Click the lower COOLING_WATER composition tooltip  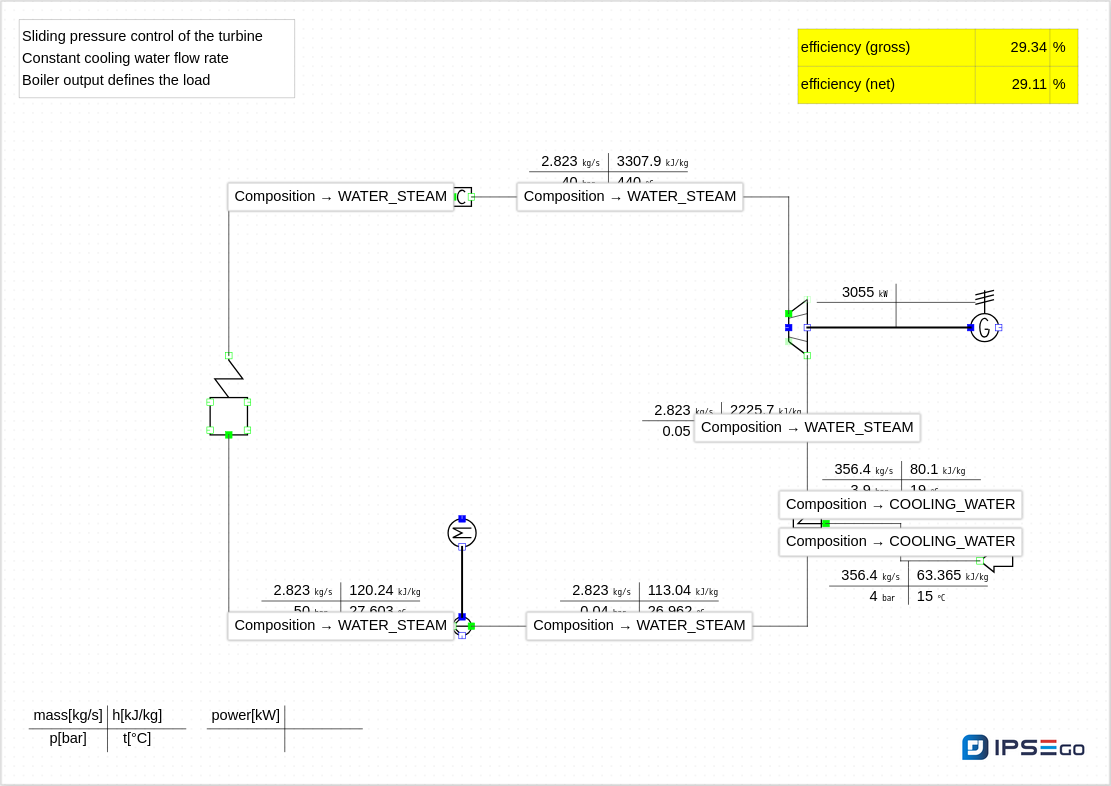[900, 541]
